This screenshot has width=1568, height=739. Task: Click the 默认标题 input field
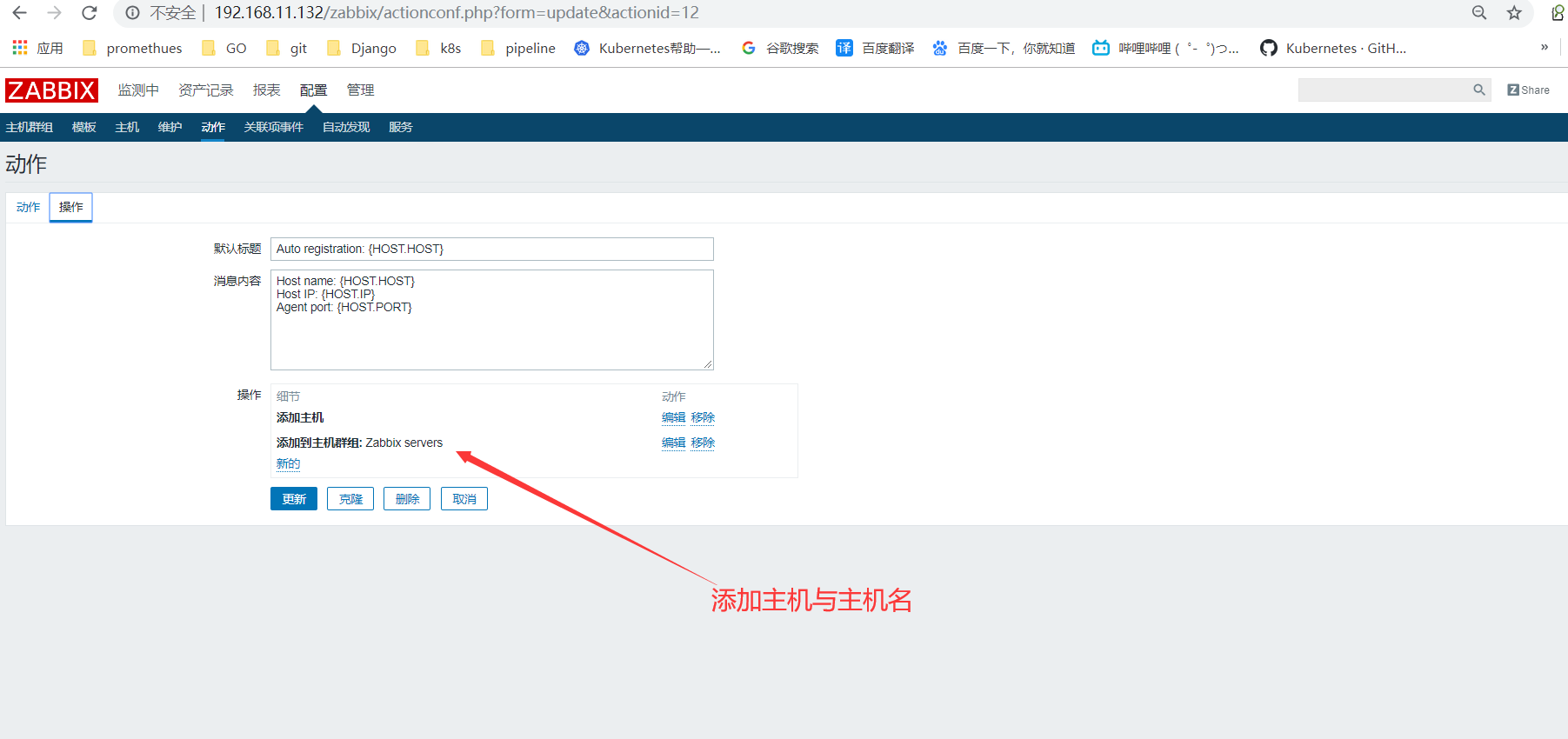492,249
